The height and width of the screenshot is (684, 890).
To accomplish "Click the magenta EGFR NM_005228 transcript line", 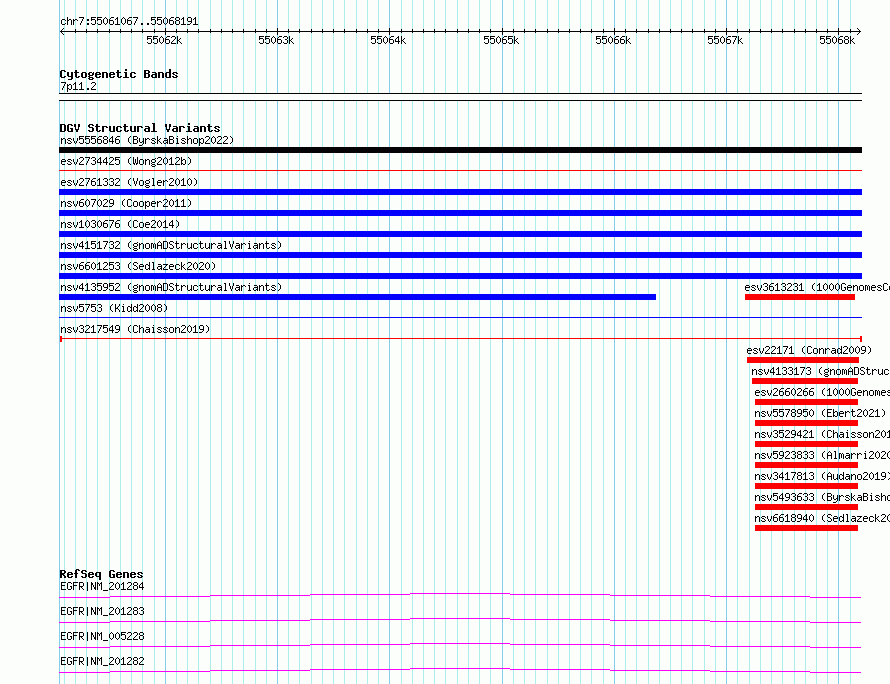I will point(460,645).
